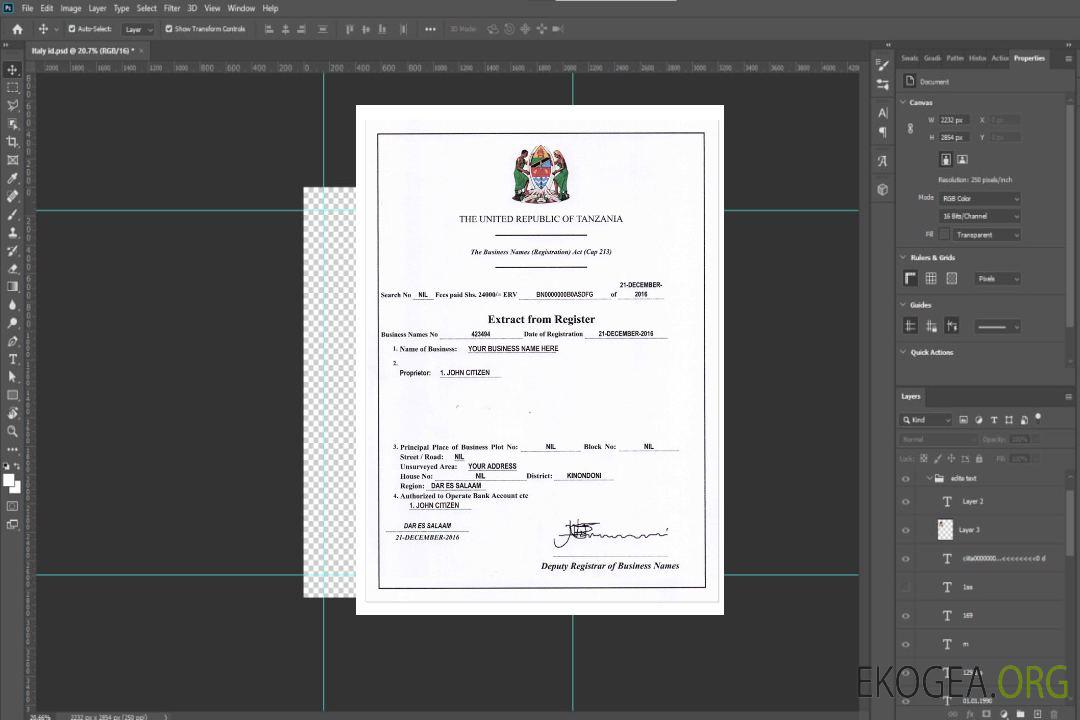The image size is (1080, 720).
Task: Click the canvas width W field
Action: click(954, 120)
